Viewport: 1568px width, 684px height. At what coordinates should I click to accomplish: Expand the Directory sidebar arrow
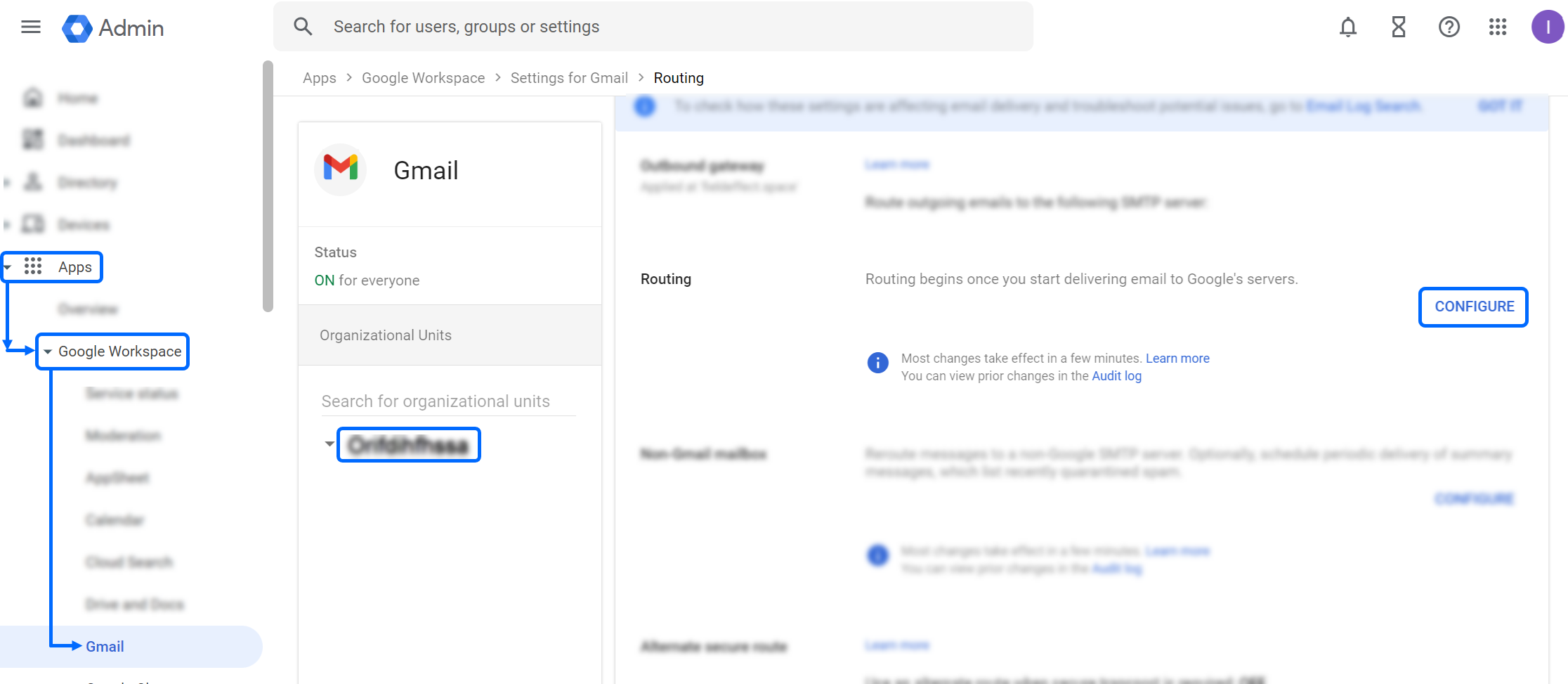[x=7, y=183]
